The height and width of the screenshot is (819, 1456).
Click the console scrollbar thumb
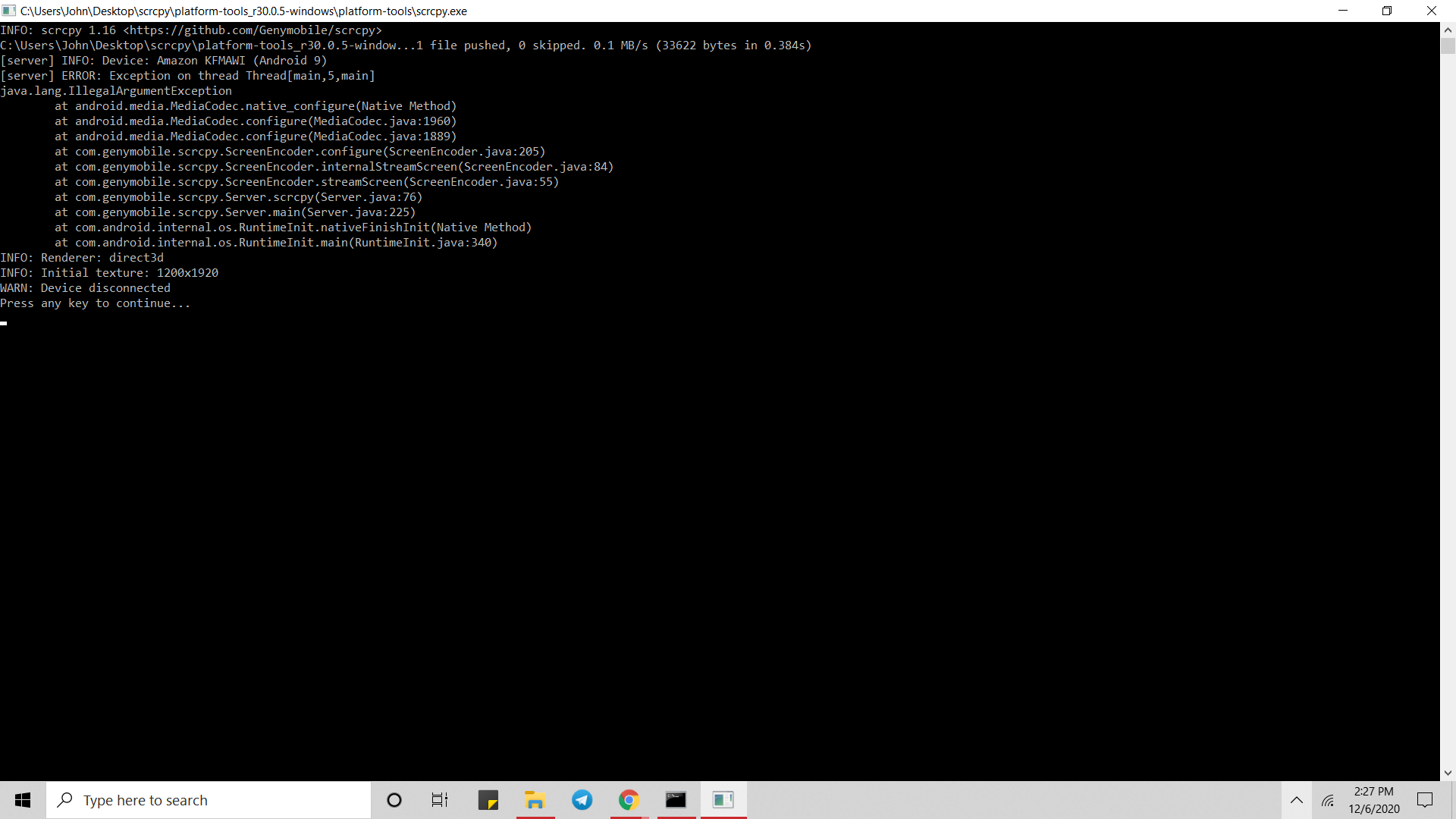1447,45
